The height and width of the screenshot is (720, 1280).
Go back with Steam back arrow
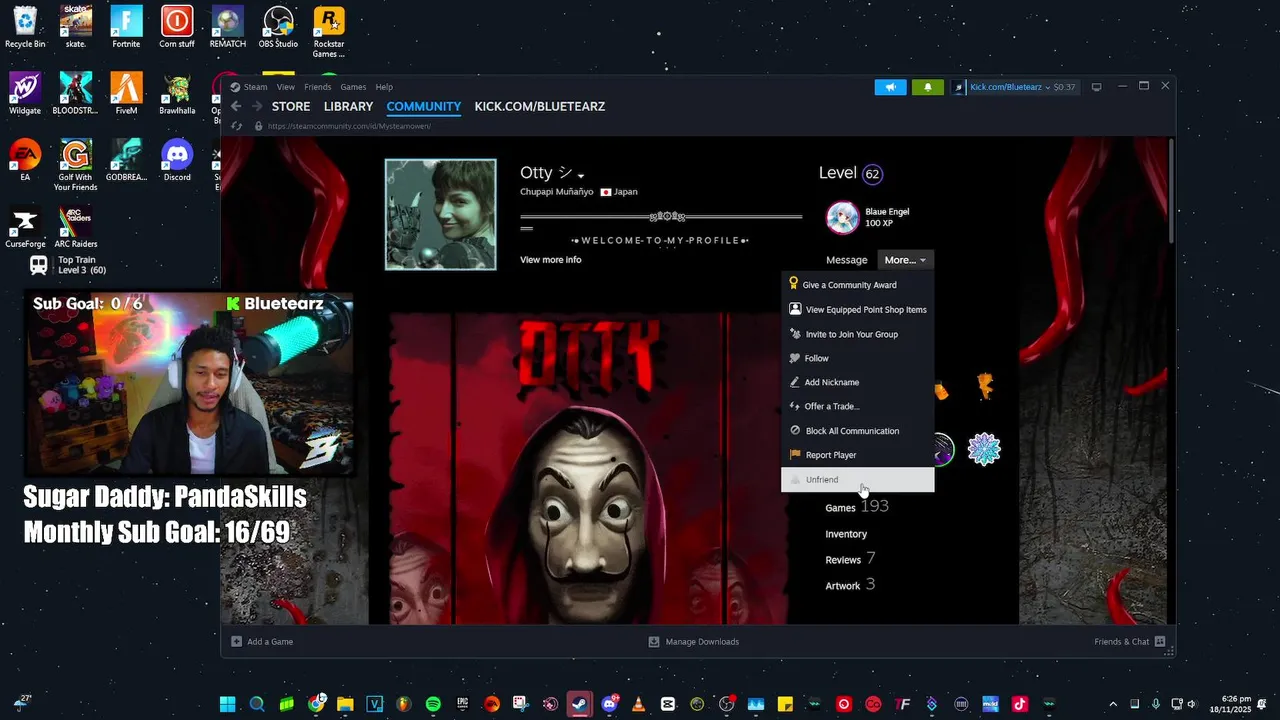click(x=236, y=106)
